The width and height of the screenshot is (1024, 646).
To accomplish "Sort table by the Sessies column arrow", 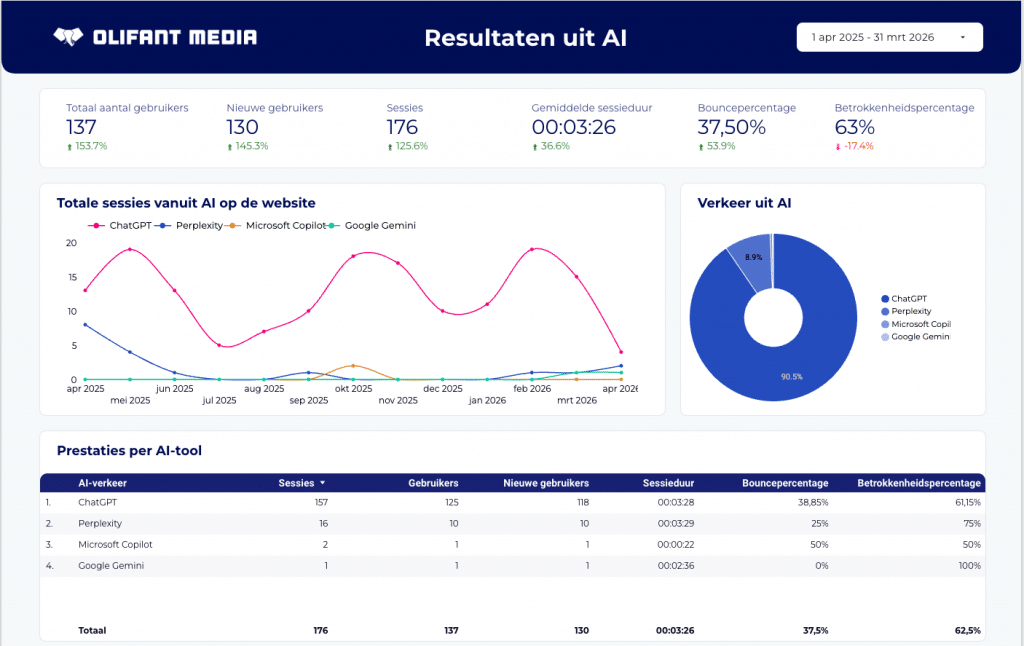I will point(322,483).
